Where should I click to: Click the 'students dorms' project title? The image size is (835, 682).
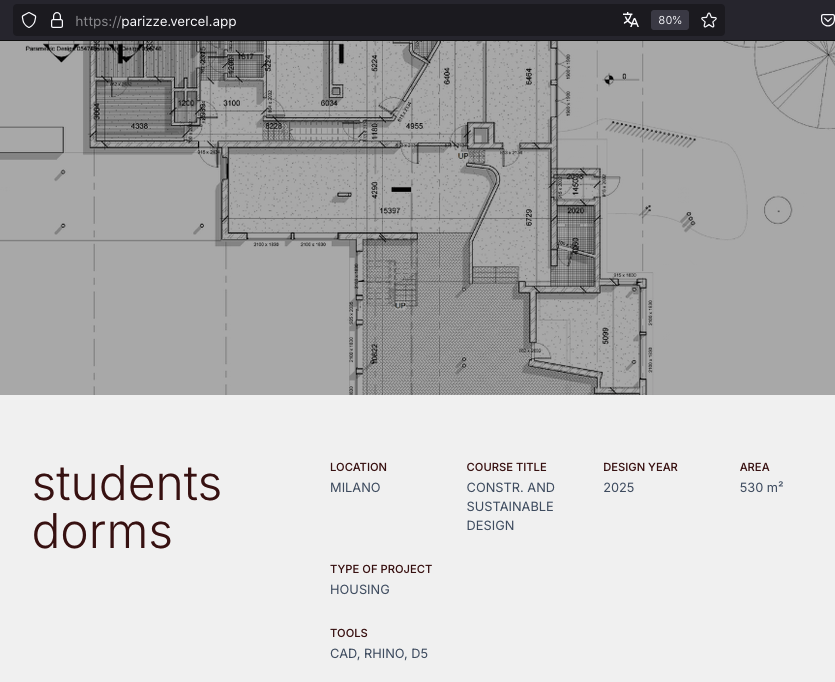click(127, 507)
